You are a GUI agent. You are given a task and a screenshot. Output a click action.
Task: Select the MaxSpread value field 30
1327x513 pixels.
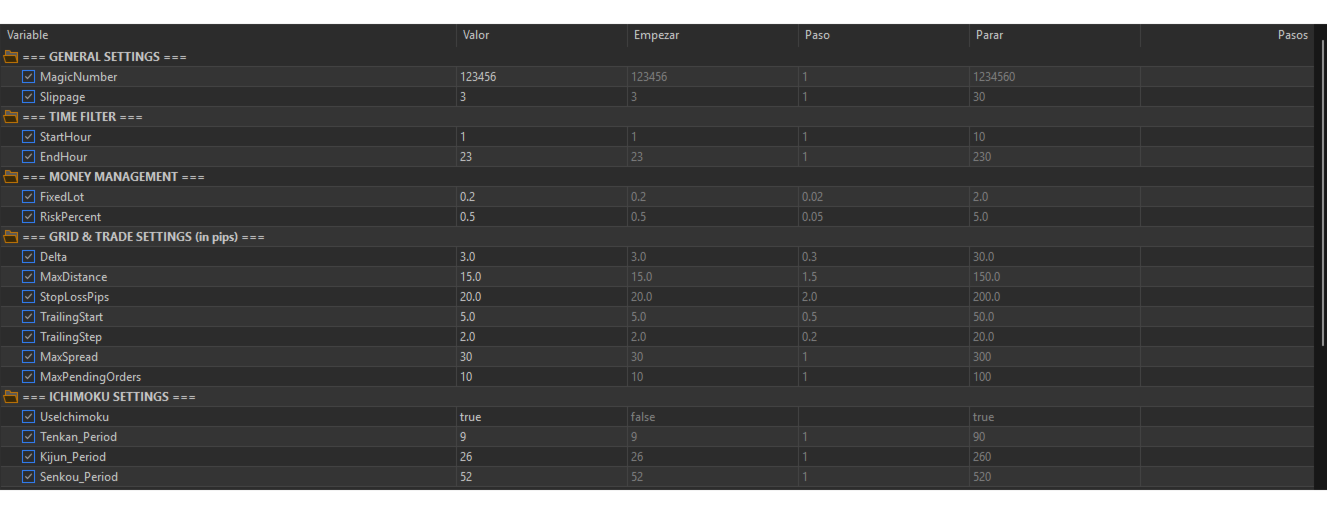(x=540, y=357)
